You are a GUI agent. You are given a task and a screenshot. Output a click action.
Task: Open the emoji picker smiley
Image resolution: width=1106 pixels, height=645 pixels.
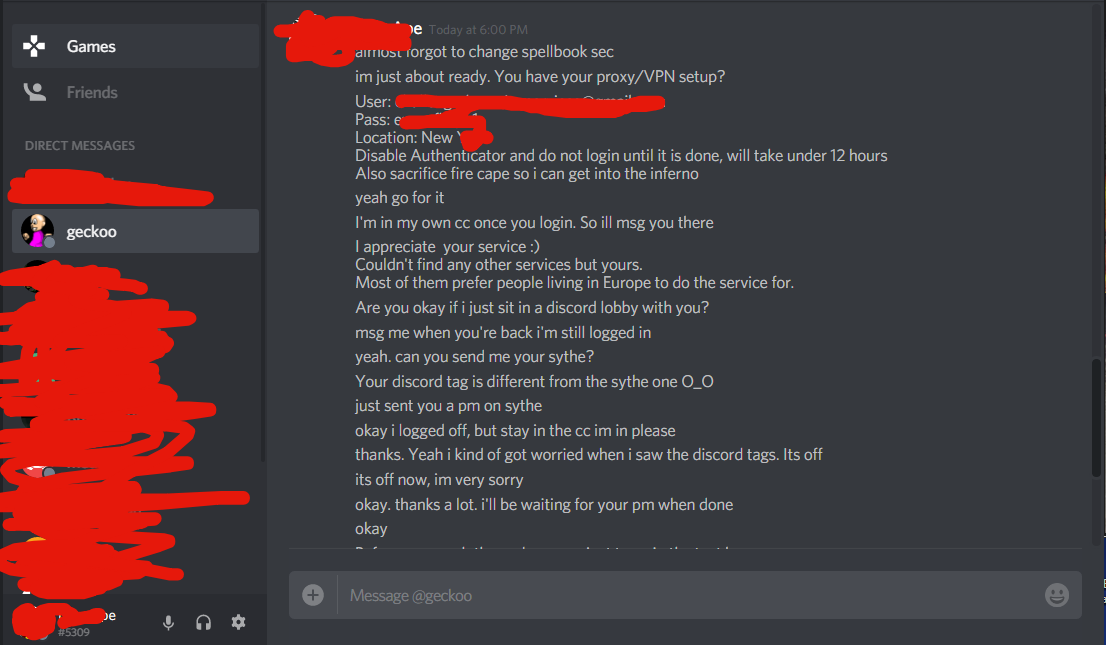tap(1056, 595)
